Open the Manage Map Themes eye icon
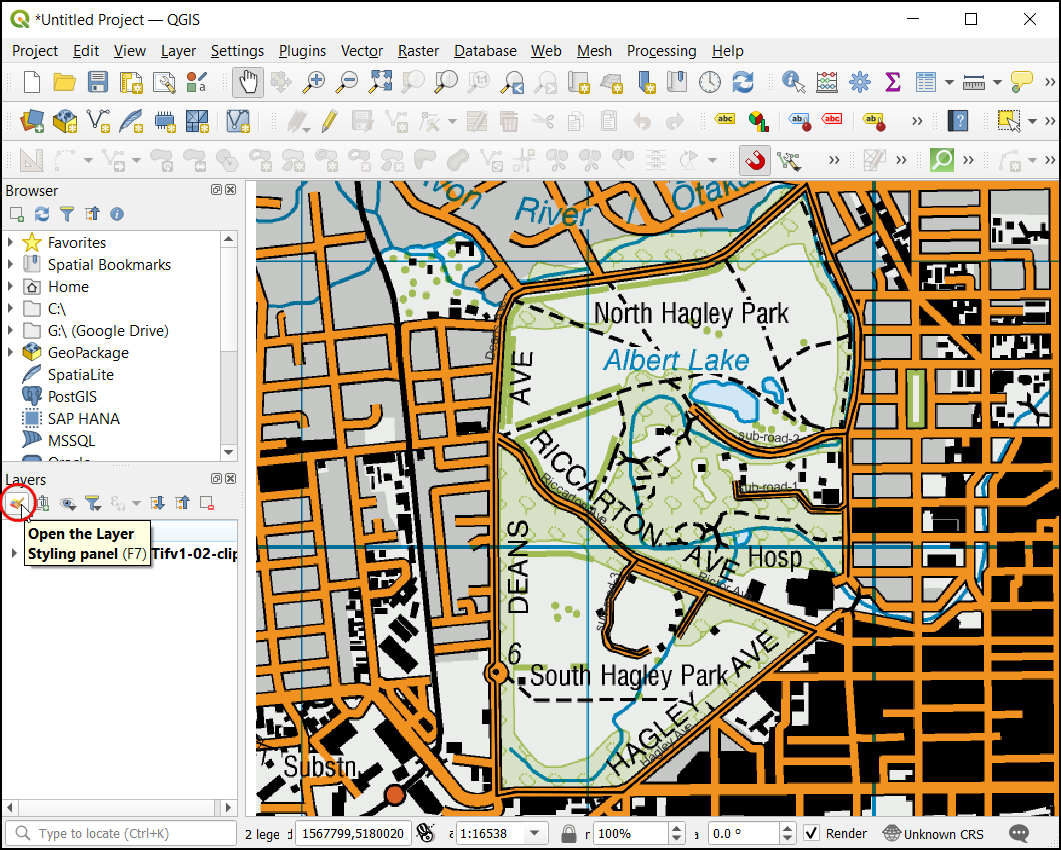Viewport: 1061px width, 850px height. [68, 503]
